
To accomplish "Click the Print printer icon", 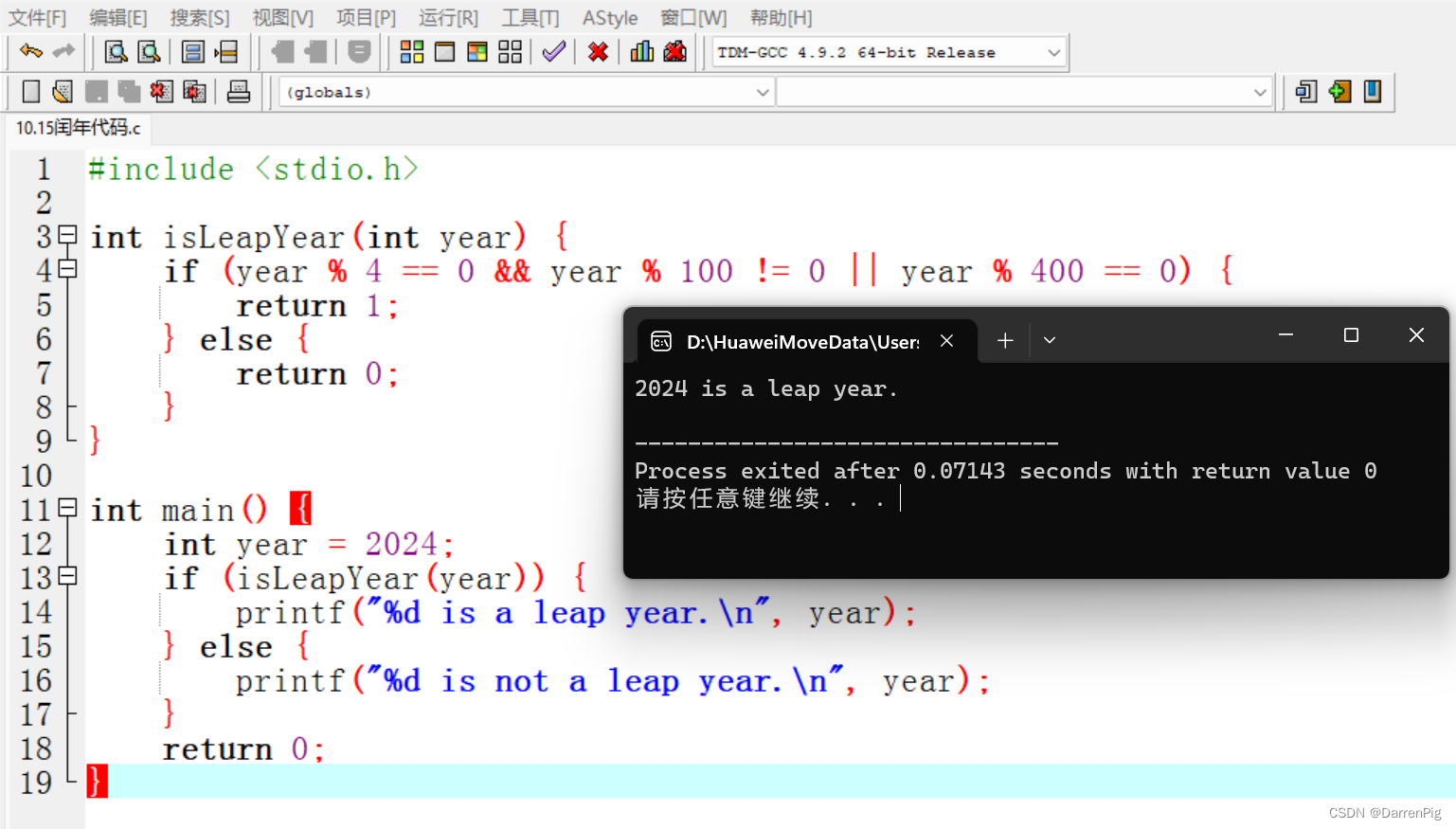I will 239,91.
